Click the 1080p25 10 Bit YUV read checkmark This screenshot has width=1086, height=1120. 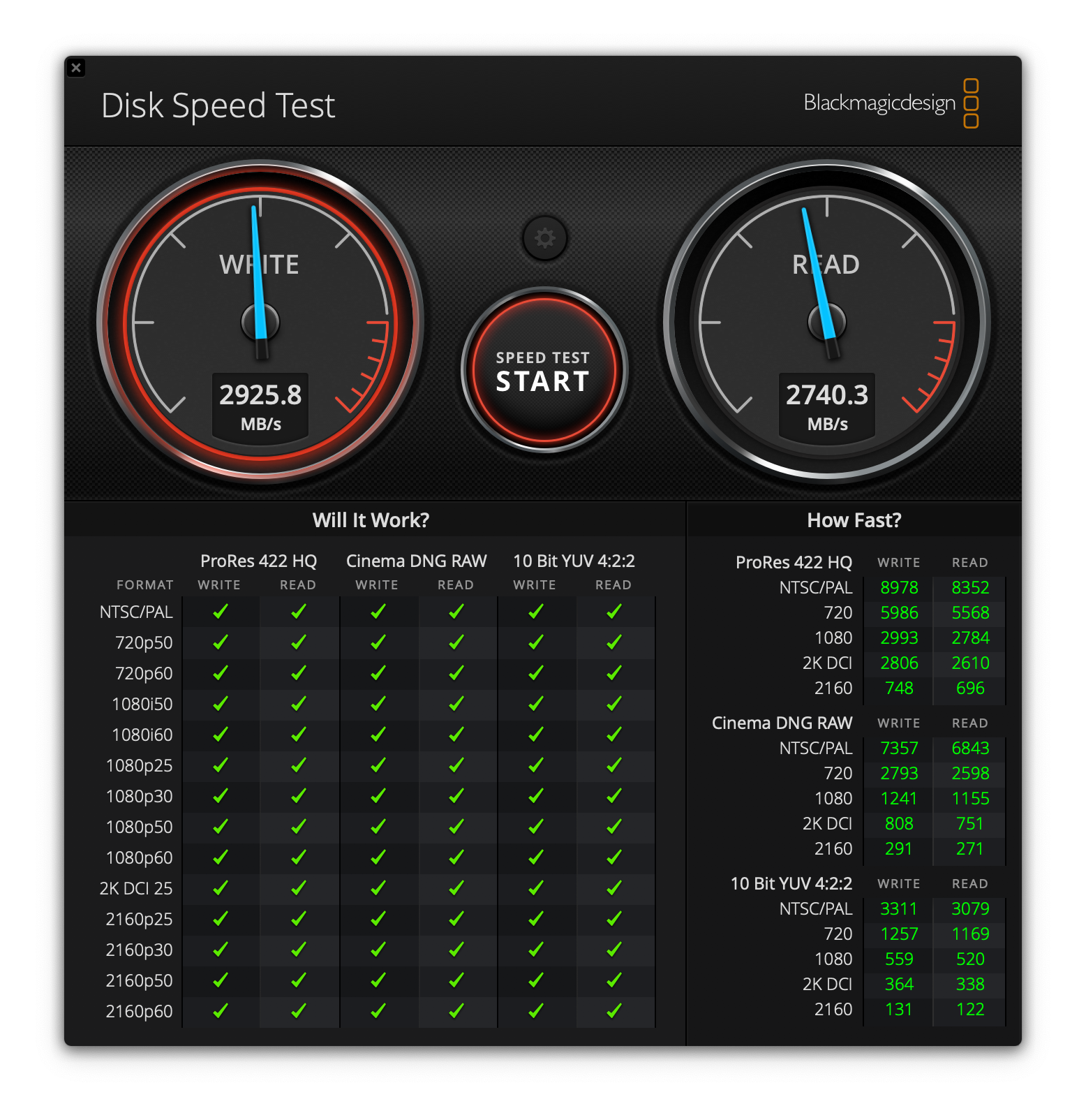click(x=614, y=765)
